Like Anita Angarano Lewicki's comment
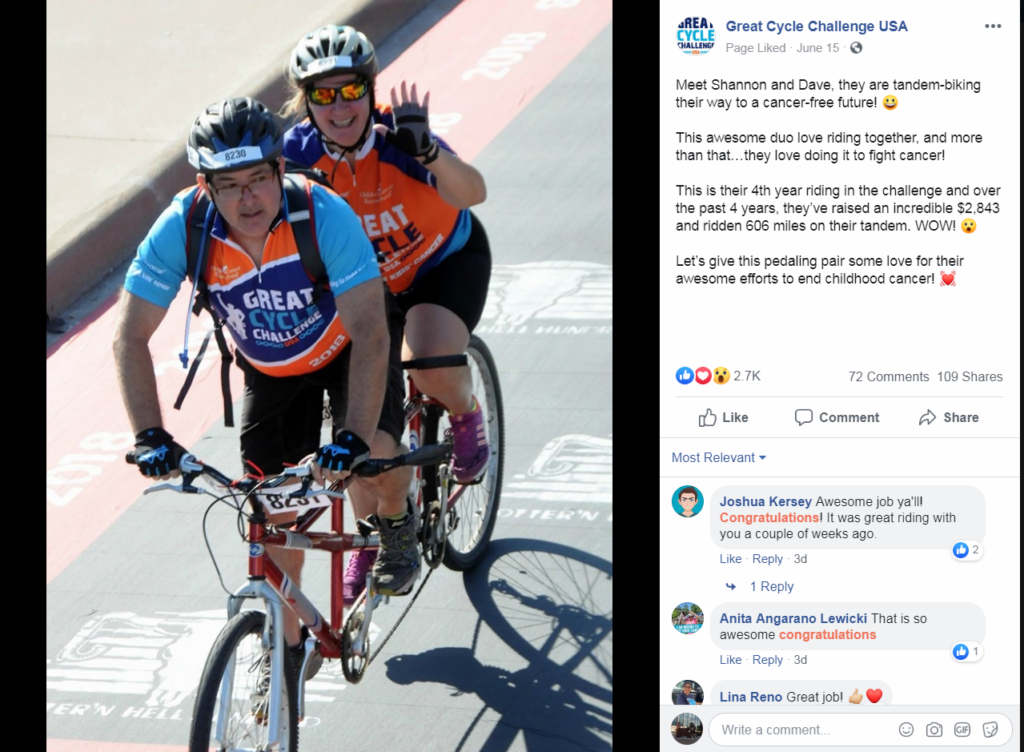1024x752 pixels. (730, 660)
